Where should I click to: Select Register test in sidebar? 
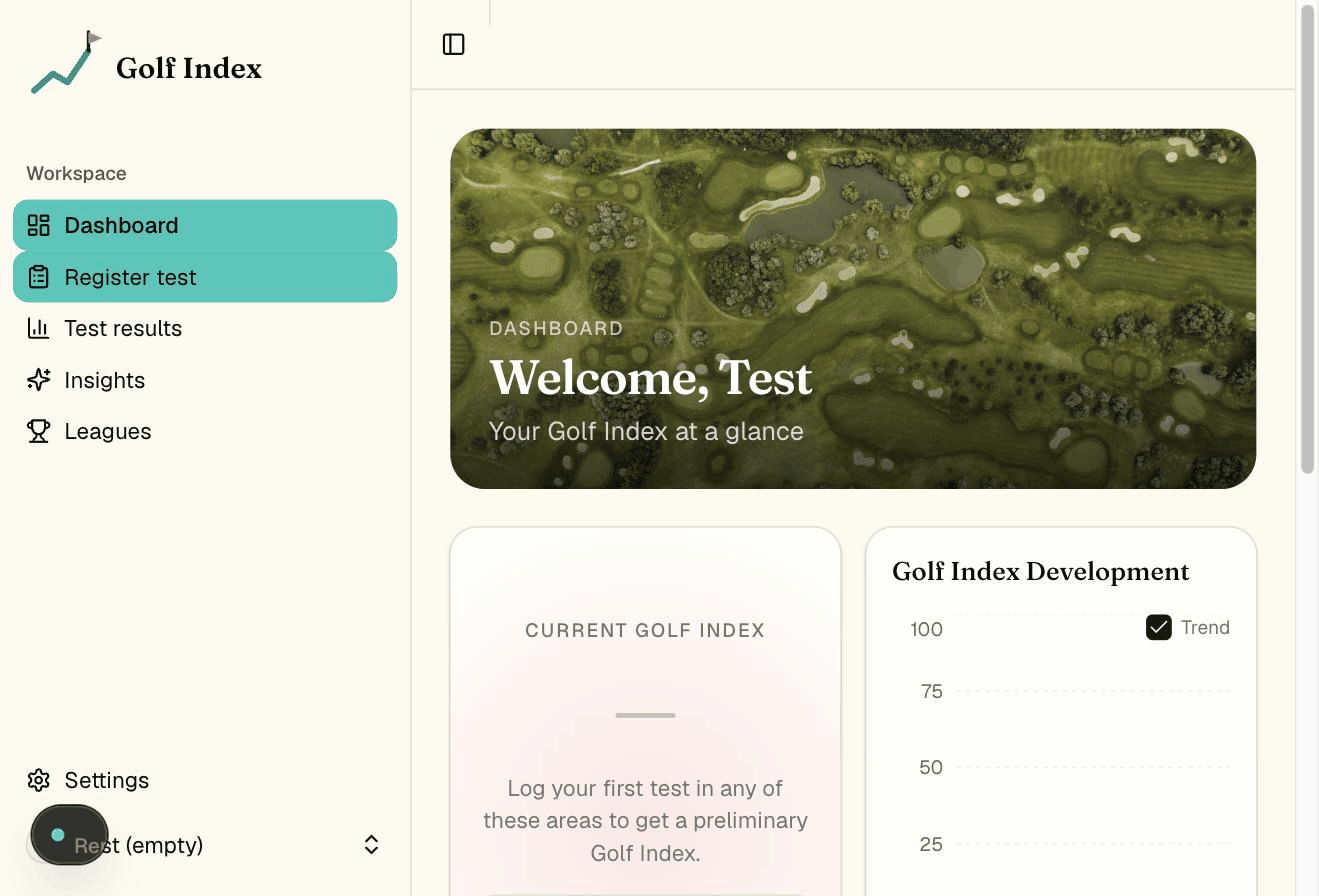(205, 277)
